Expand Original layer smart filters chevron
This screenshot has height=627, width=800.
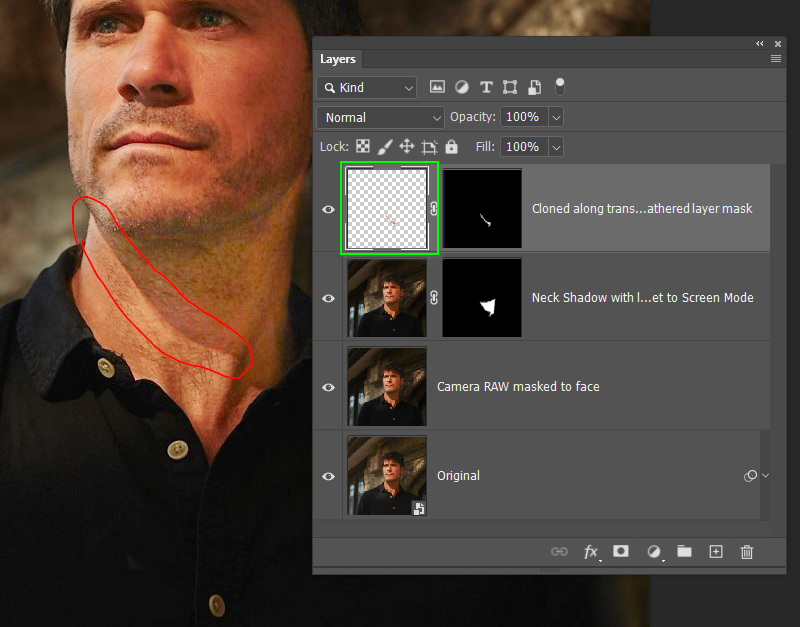click(765, 475)
